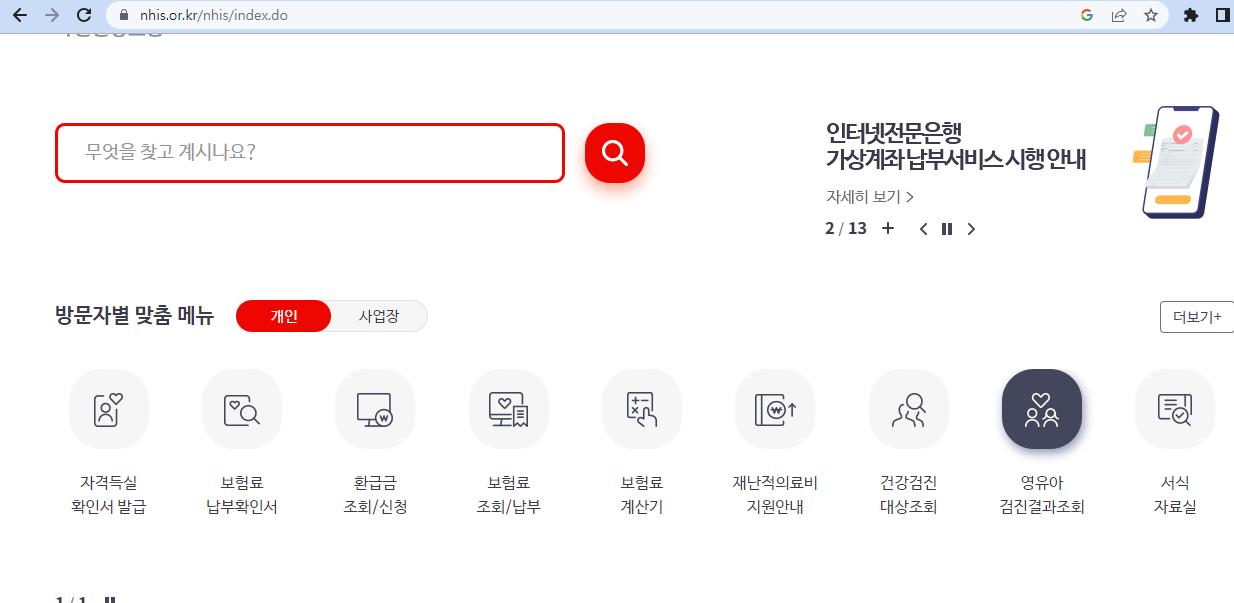Pause the banner carousel autoplay

pos(946,228)
